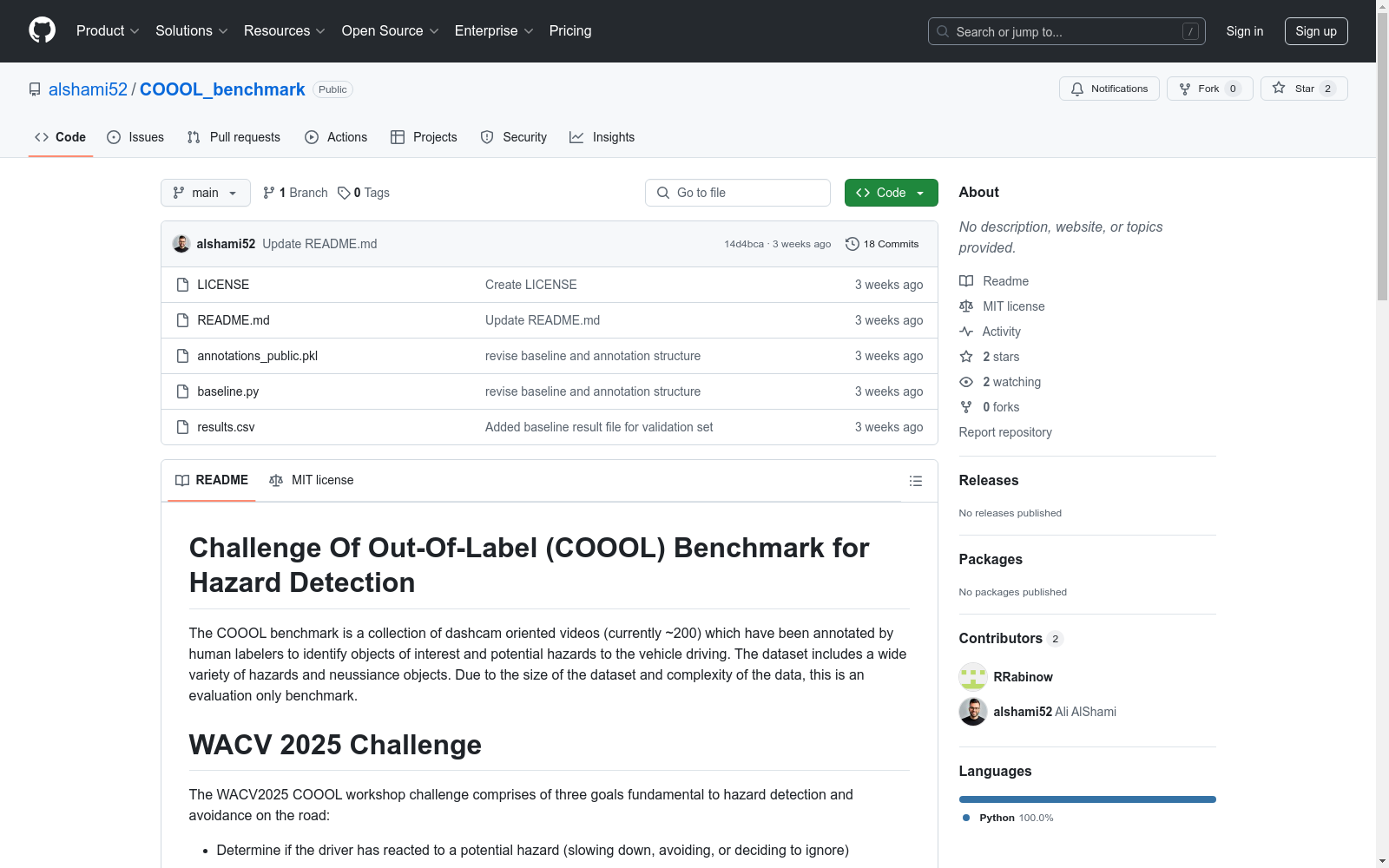1389x868 pixels.
Task: Open the Projects tab
Action: [x=424, y=137]
